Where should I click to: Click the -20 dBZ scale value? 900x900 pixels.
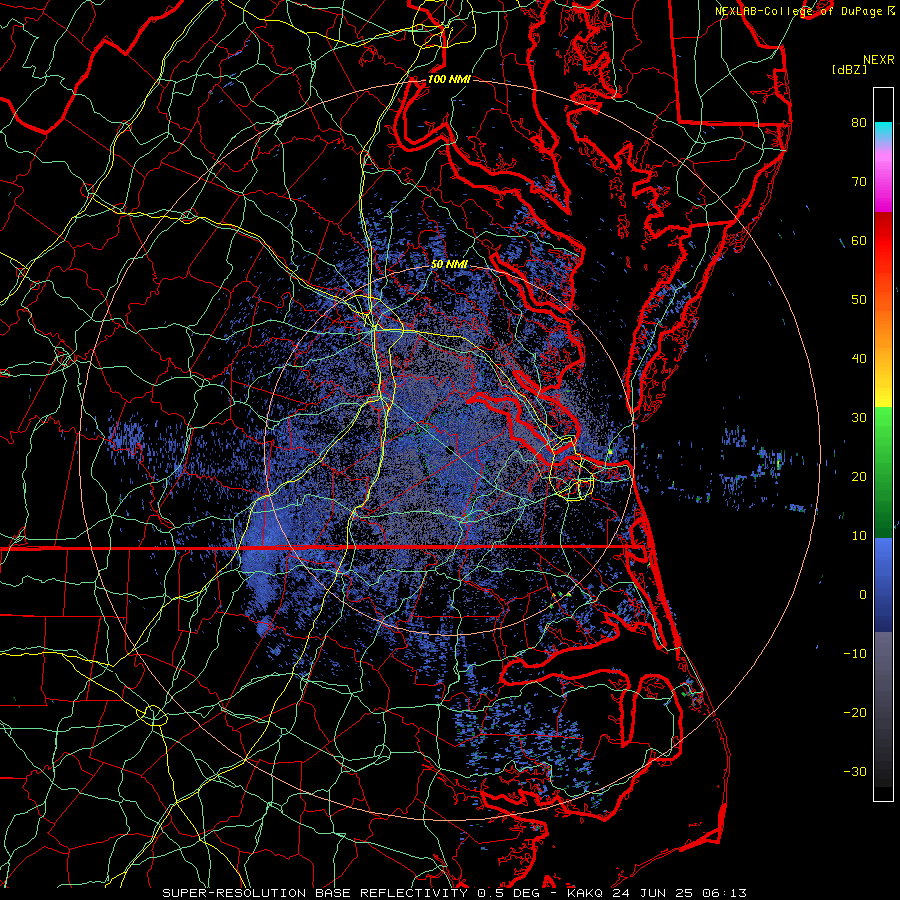pyautogui.click(x=855, y=712)
